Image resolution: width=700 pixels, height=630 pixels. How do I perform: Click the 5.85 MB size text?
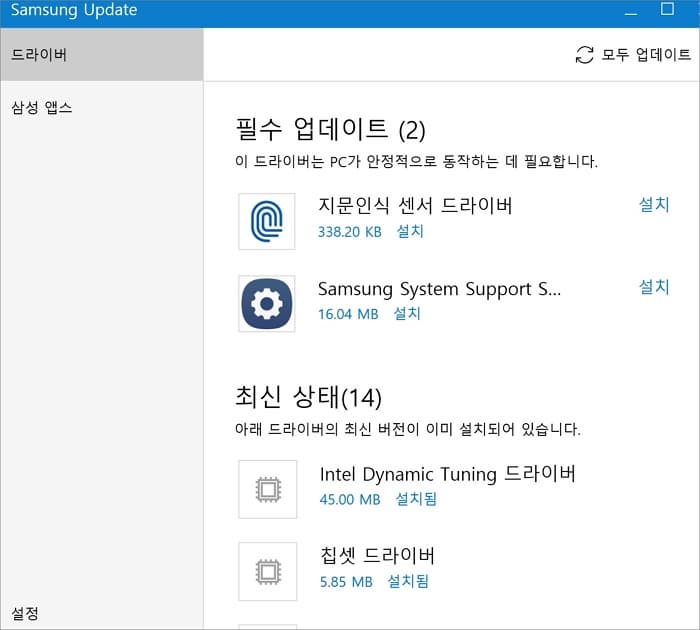click(x=346, y=581)
